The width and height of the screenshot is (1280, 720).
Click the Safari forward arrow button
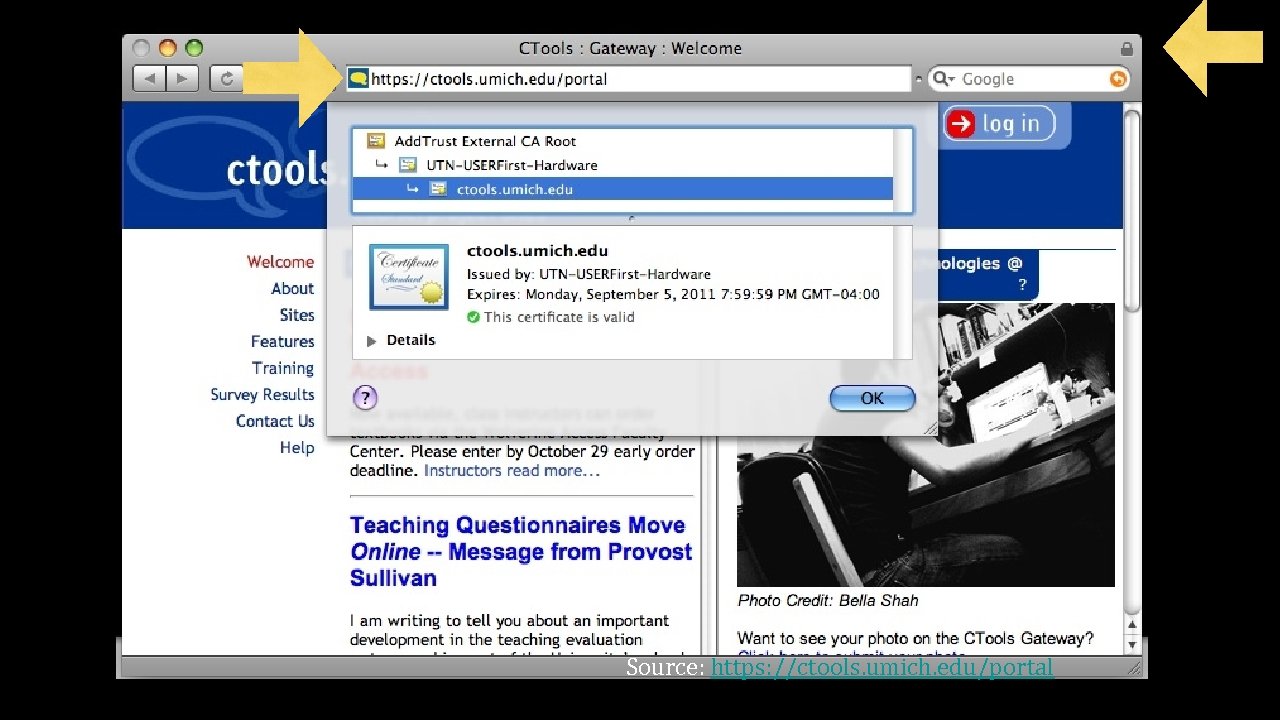[181, 78]
